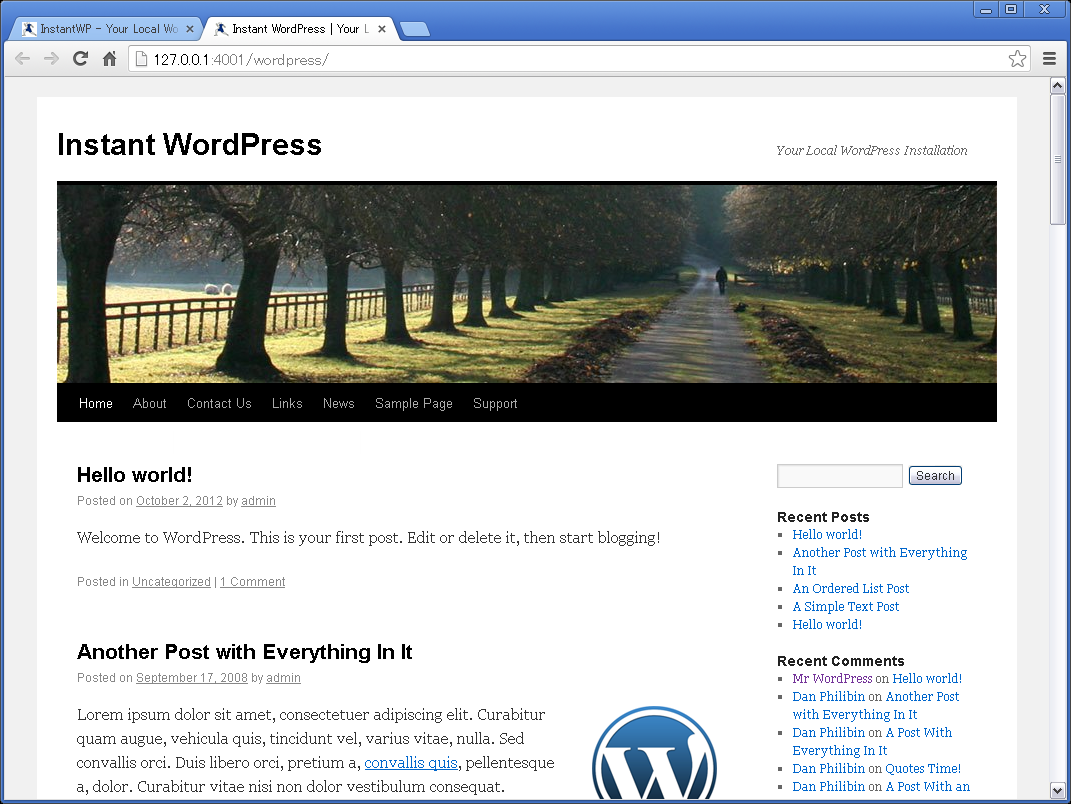Click the page icon in address bar
This screenshot has width=1071, height=804.
[x=141, y=59]
